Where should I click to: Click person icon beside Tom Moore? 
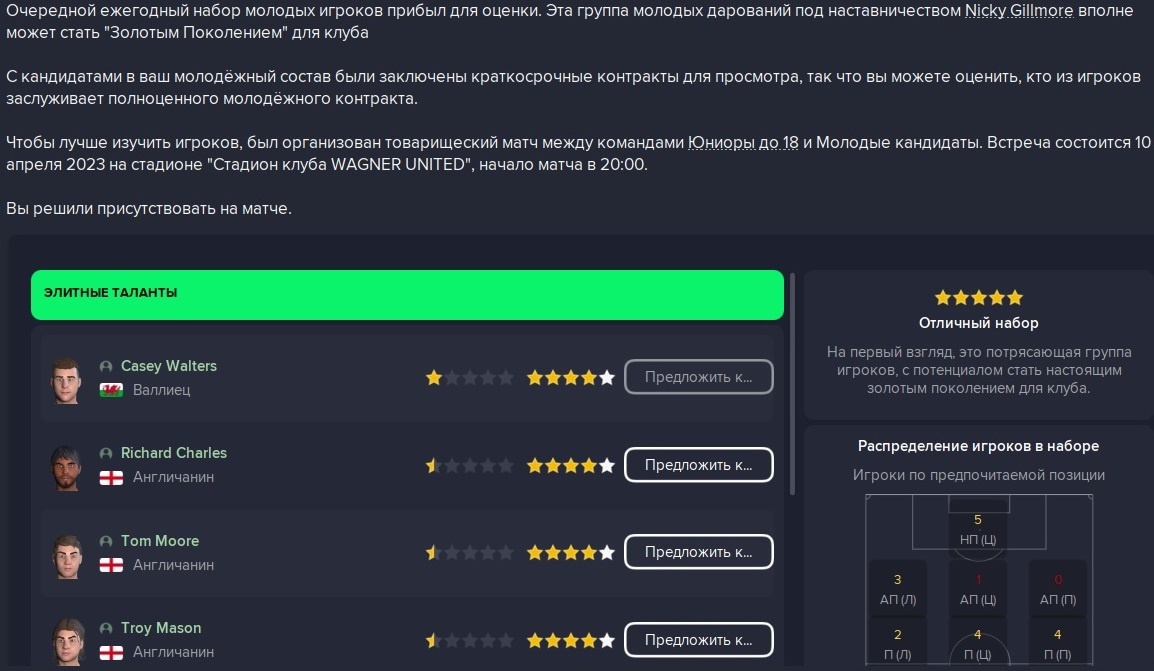(106, 542)
